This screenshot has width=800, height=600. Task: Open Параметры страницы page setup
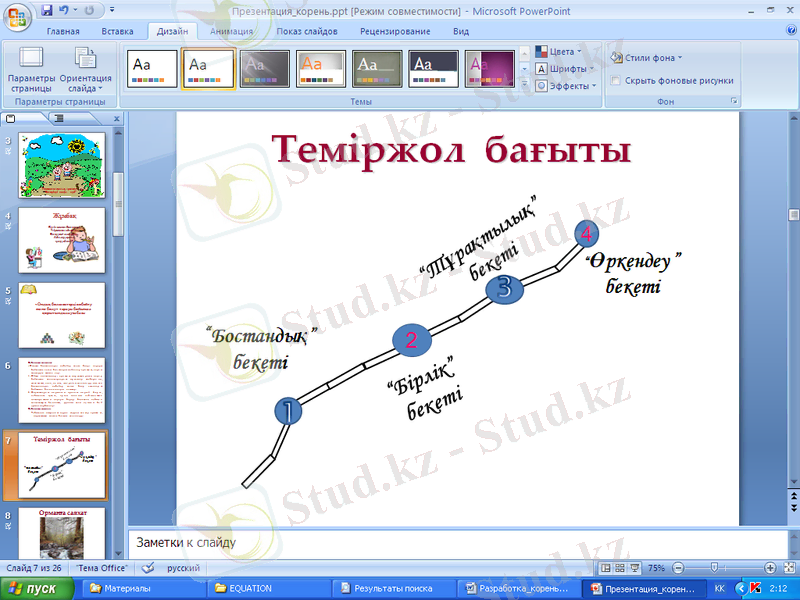click(x=31, y=68)
